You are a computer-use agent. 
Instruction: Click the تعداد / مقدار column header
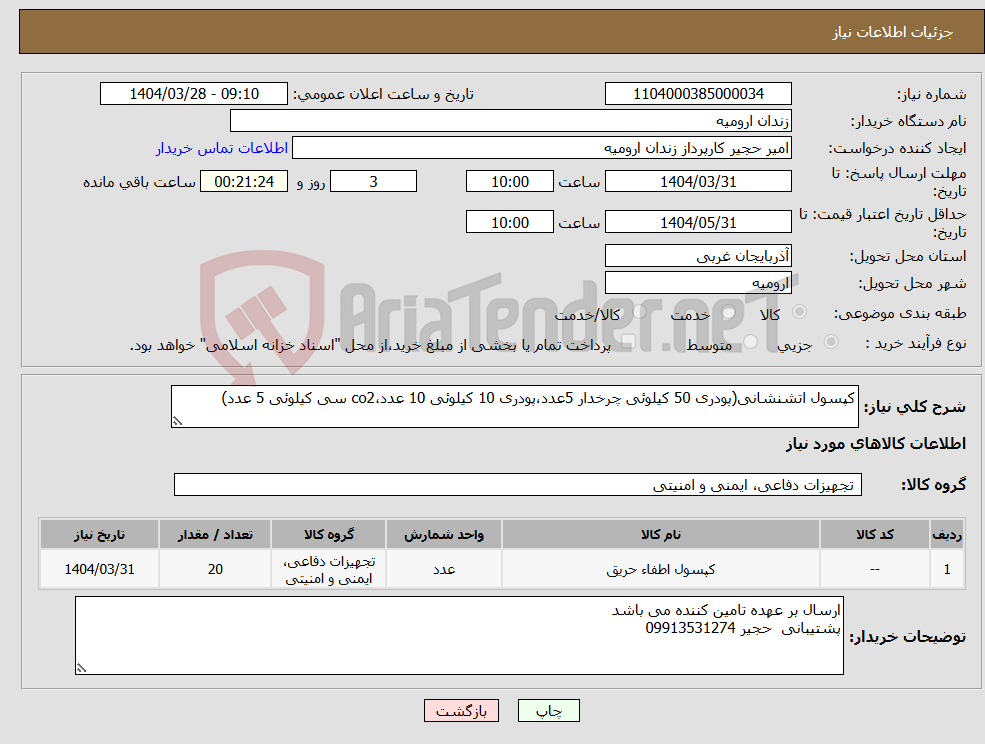pos(215,534)
